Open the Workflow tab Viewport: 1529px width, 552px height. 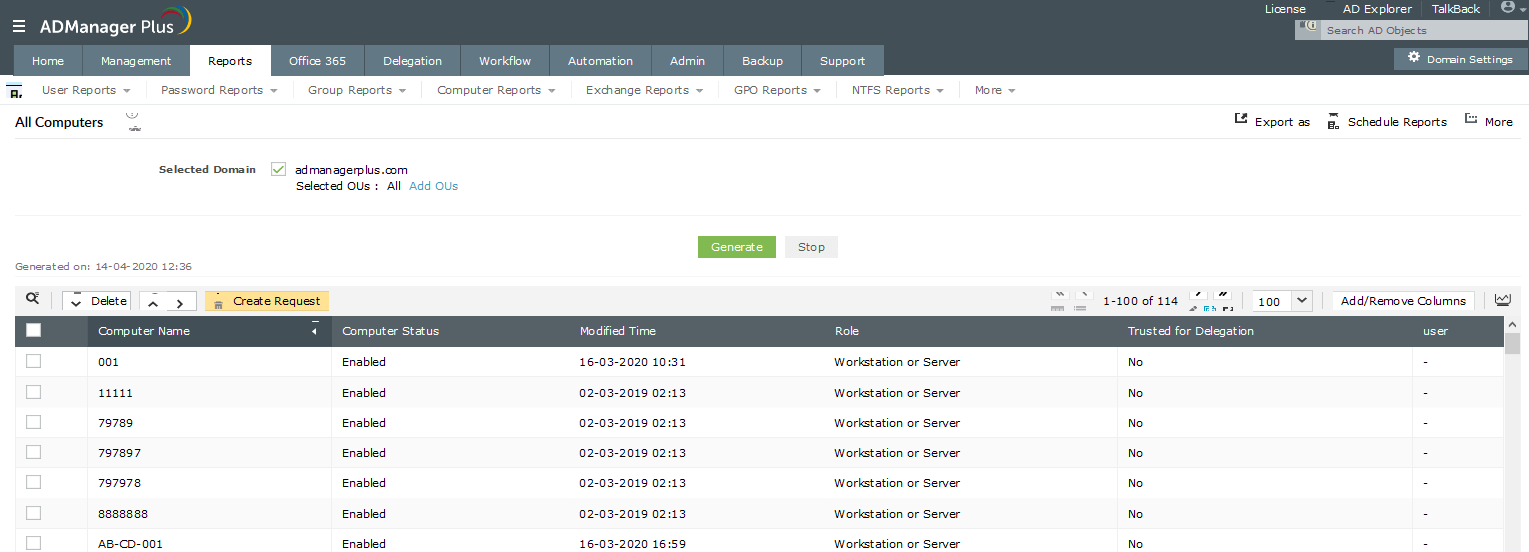(x=505, y=60)
